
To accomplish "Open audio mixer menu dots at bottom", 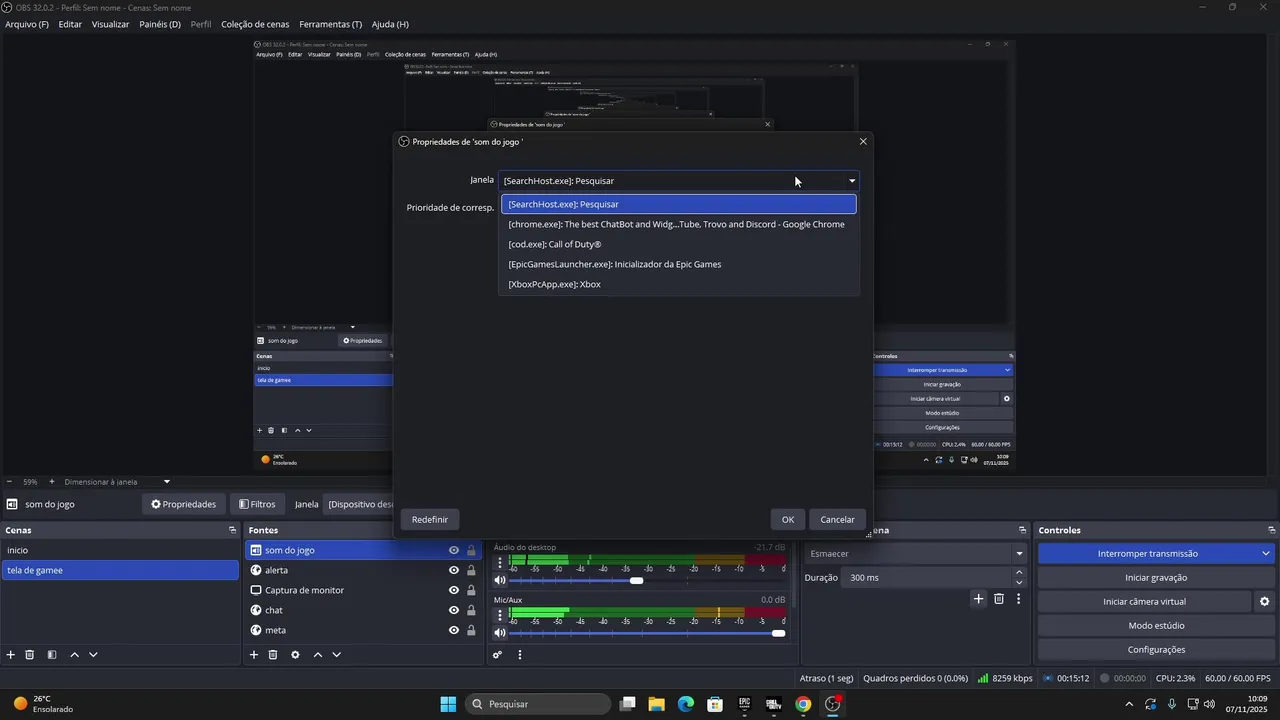I will click(520, 655).
